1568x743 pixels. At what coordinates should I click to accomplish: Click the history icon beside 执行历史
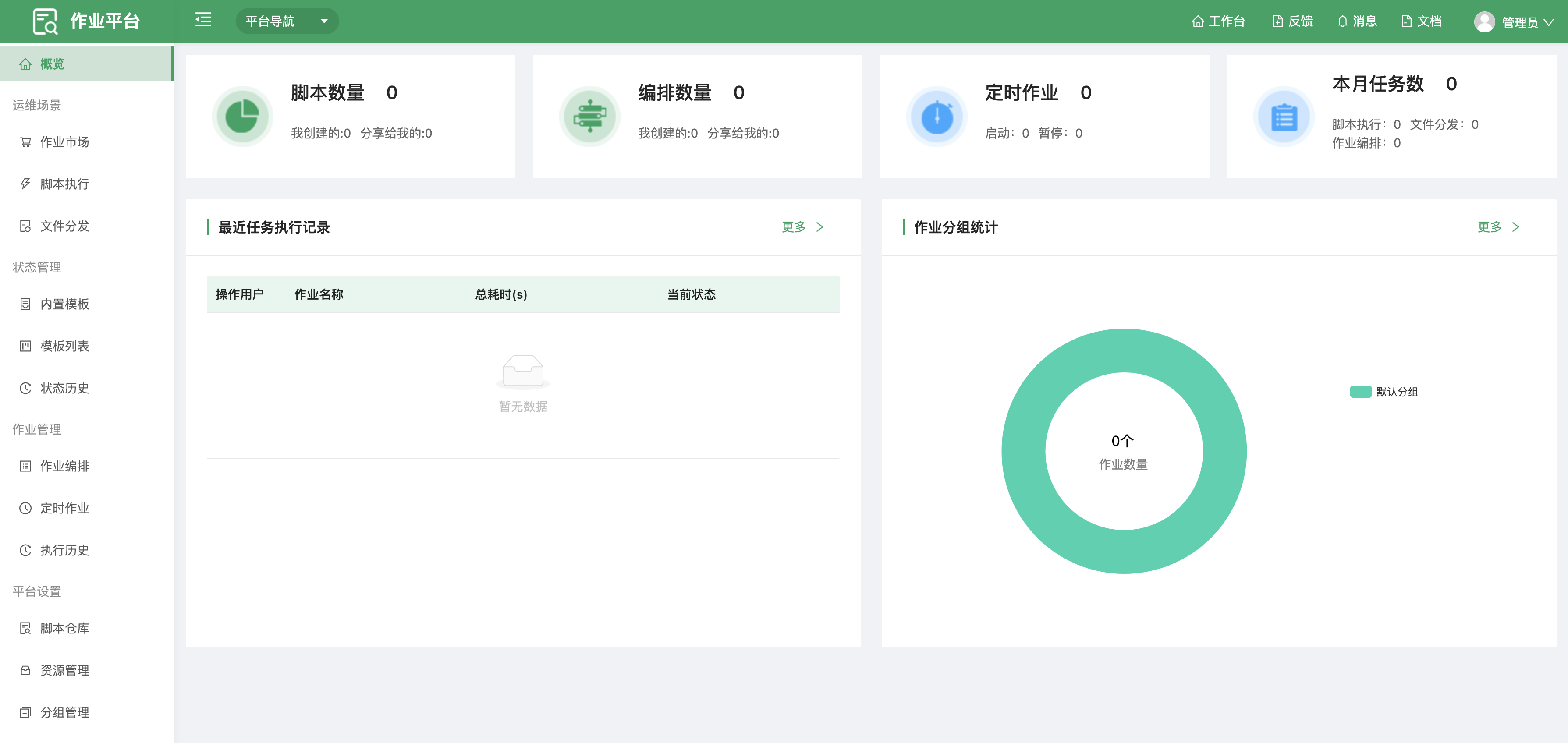pos(25,549)
